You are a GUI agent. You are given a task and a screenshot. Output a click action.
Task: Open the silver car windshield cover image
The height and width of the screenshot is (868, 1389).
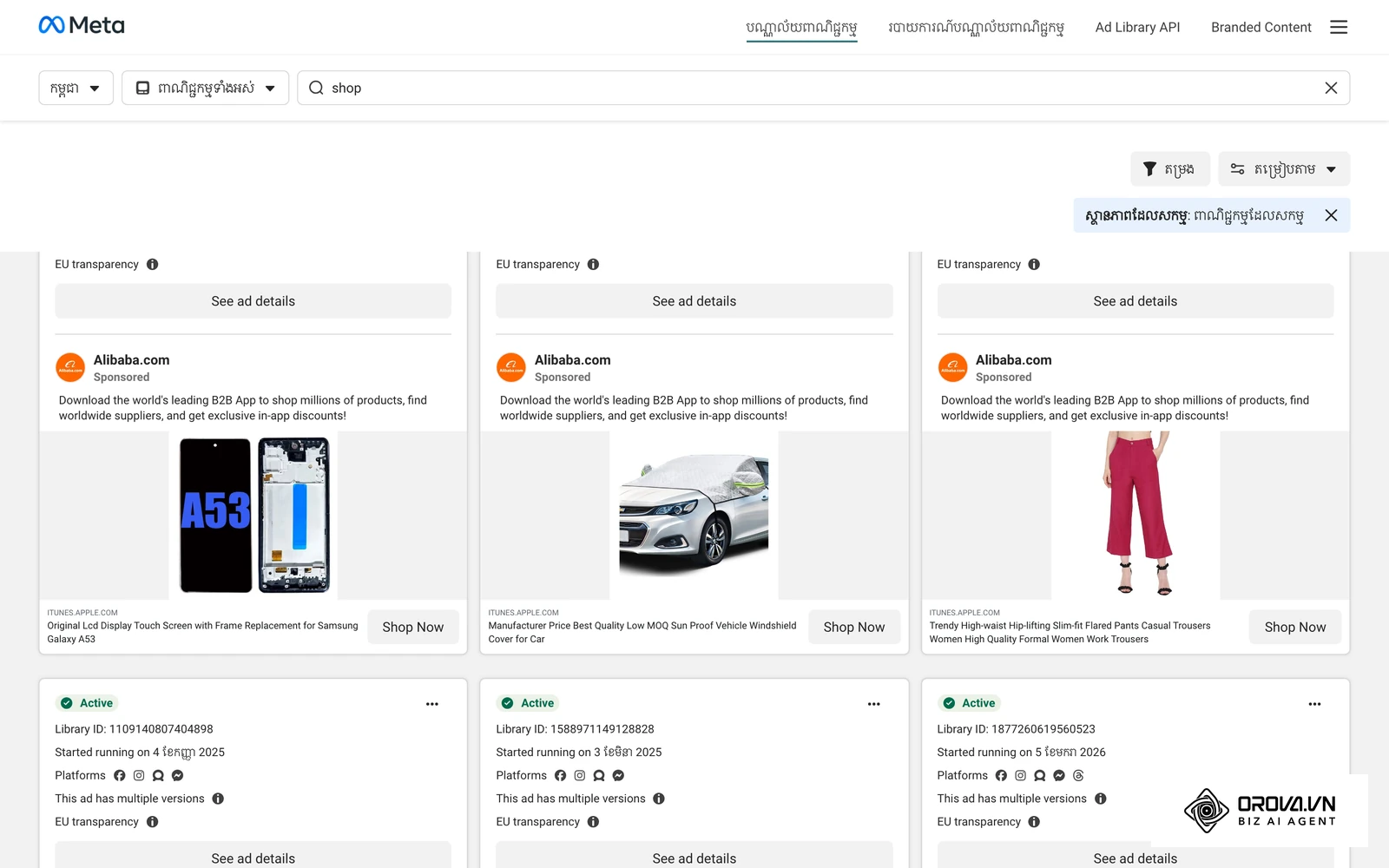click(694, 516)
